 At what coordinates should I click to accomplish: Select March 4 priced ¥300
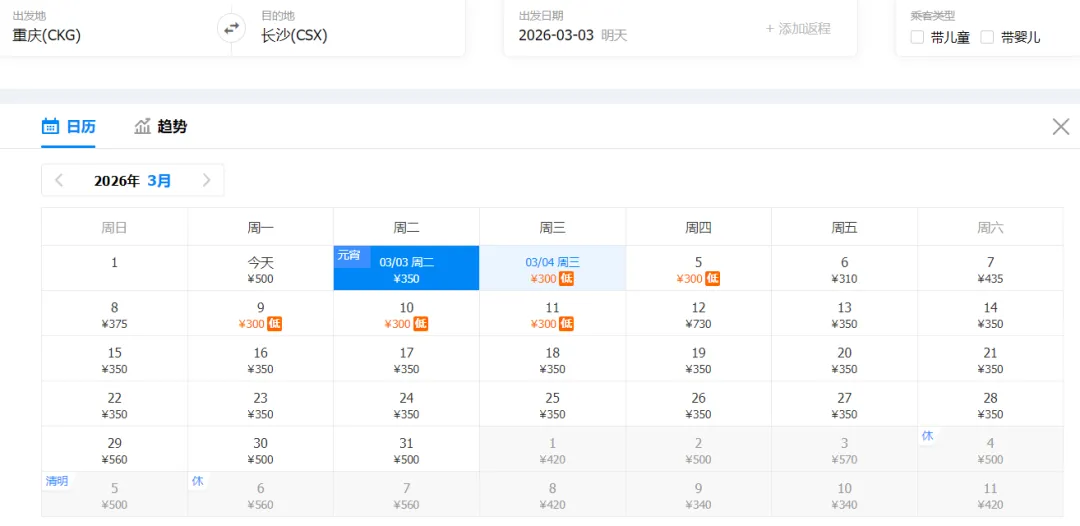(552, 269)
